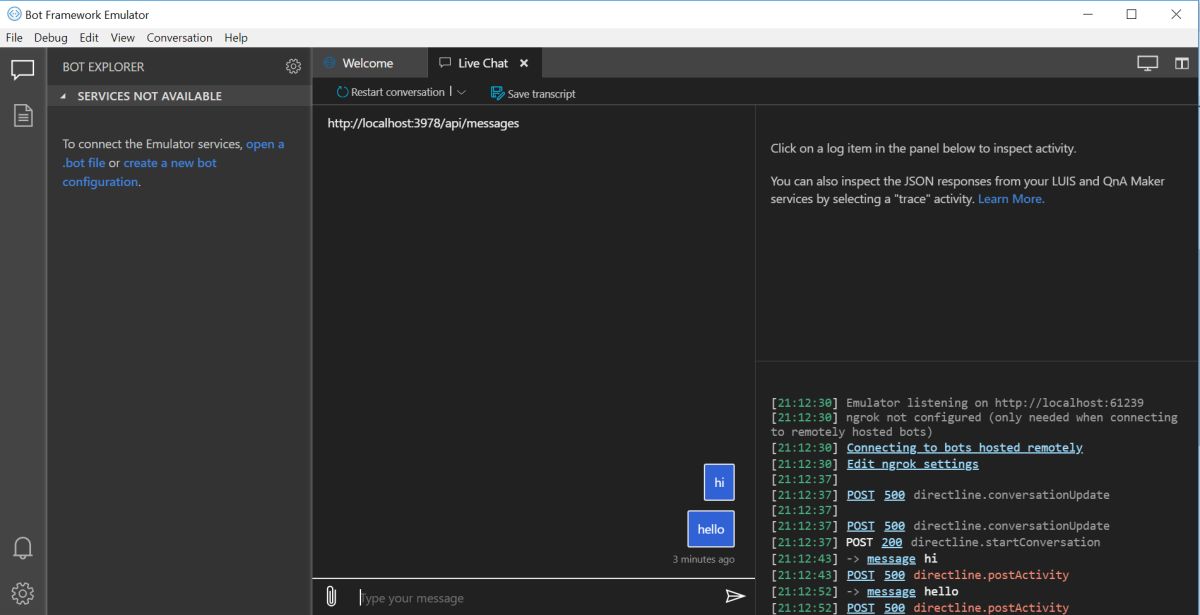Screen dimensions: 1200x615
Task: Show notifications with the bell icon
Action: (22, 548)
